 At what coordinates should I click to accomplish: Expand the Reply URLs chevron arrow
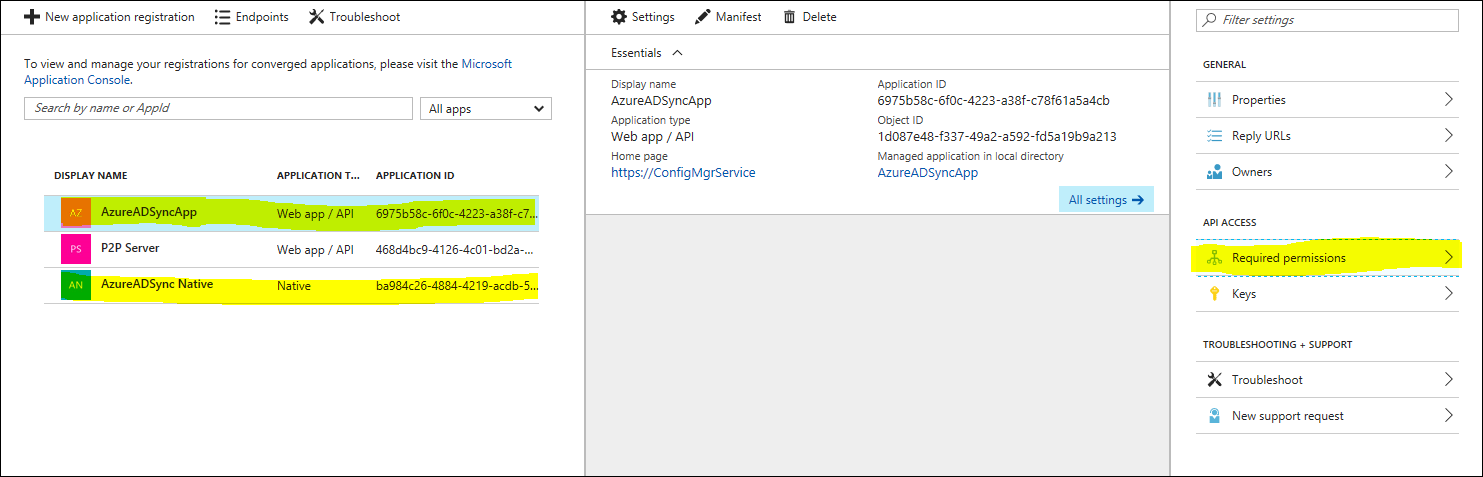[x=1448, y=136]
